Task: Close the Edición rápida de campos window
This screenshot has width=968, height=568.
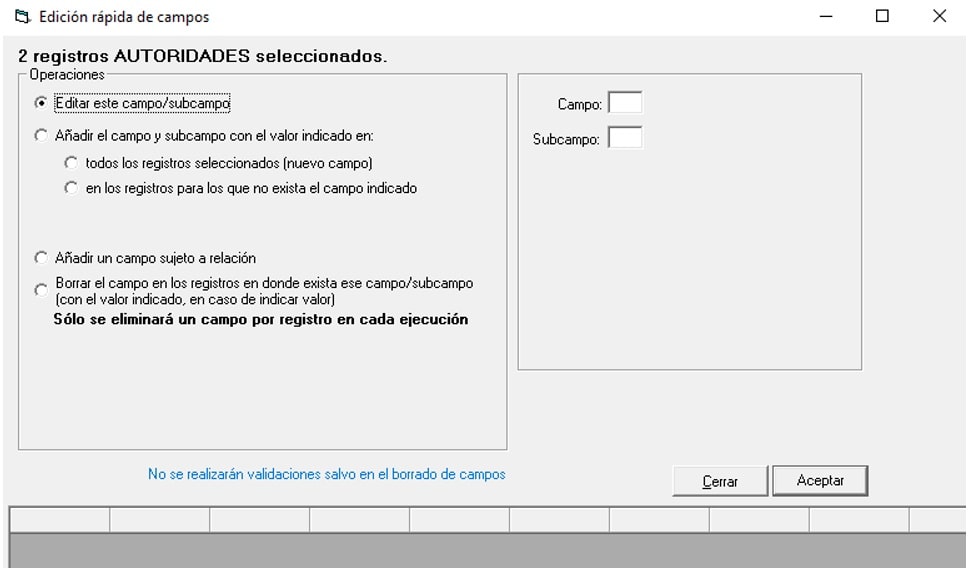Action: pyautogui.click(x=939, y=17)
